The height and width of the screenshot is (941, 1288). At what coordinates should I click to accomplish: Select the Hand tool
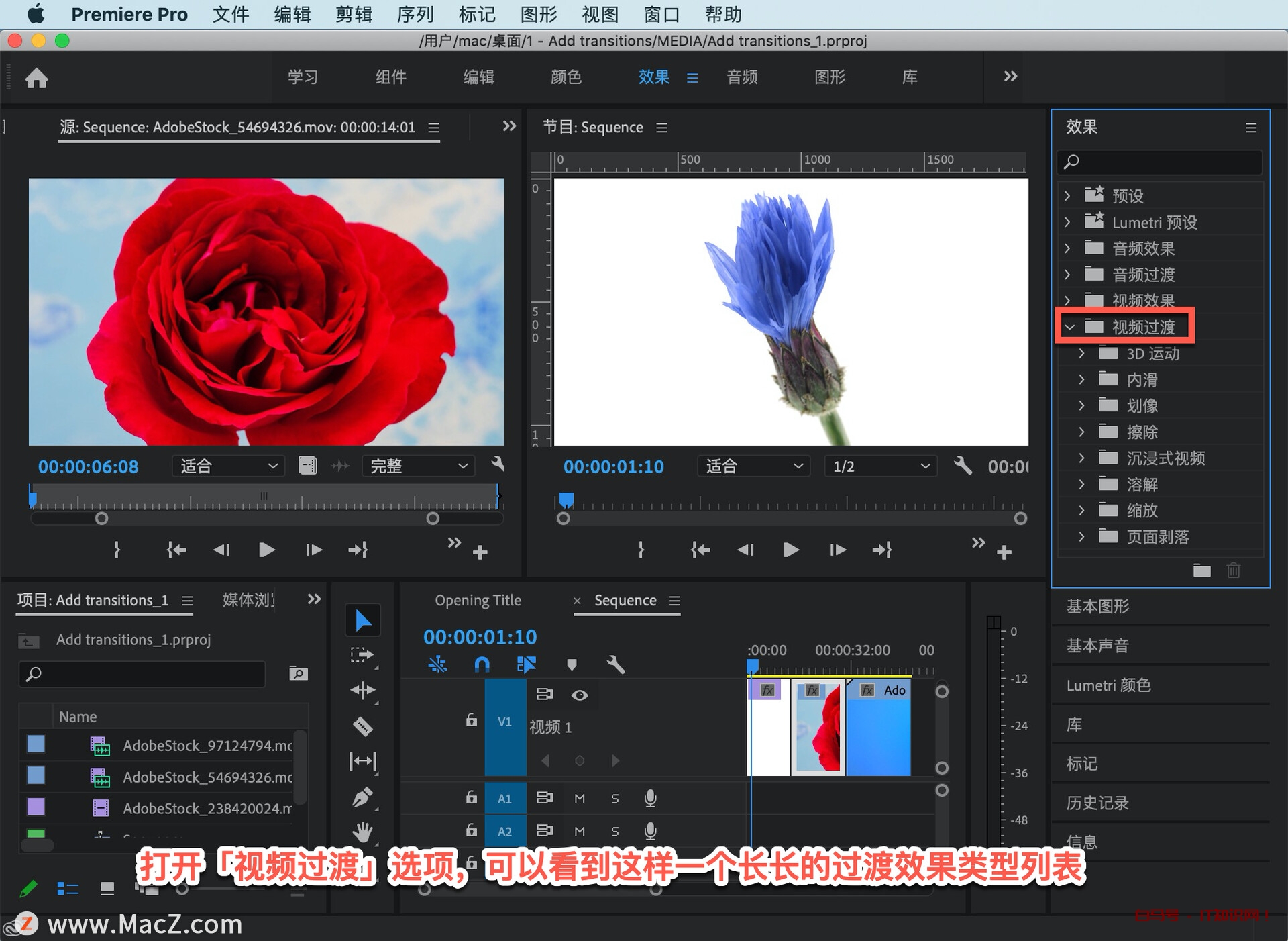[x=362, y=831]
